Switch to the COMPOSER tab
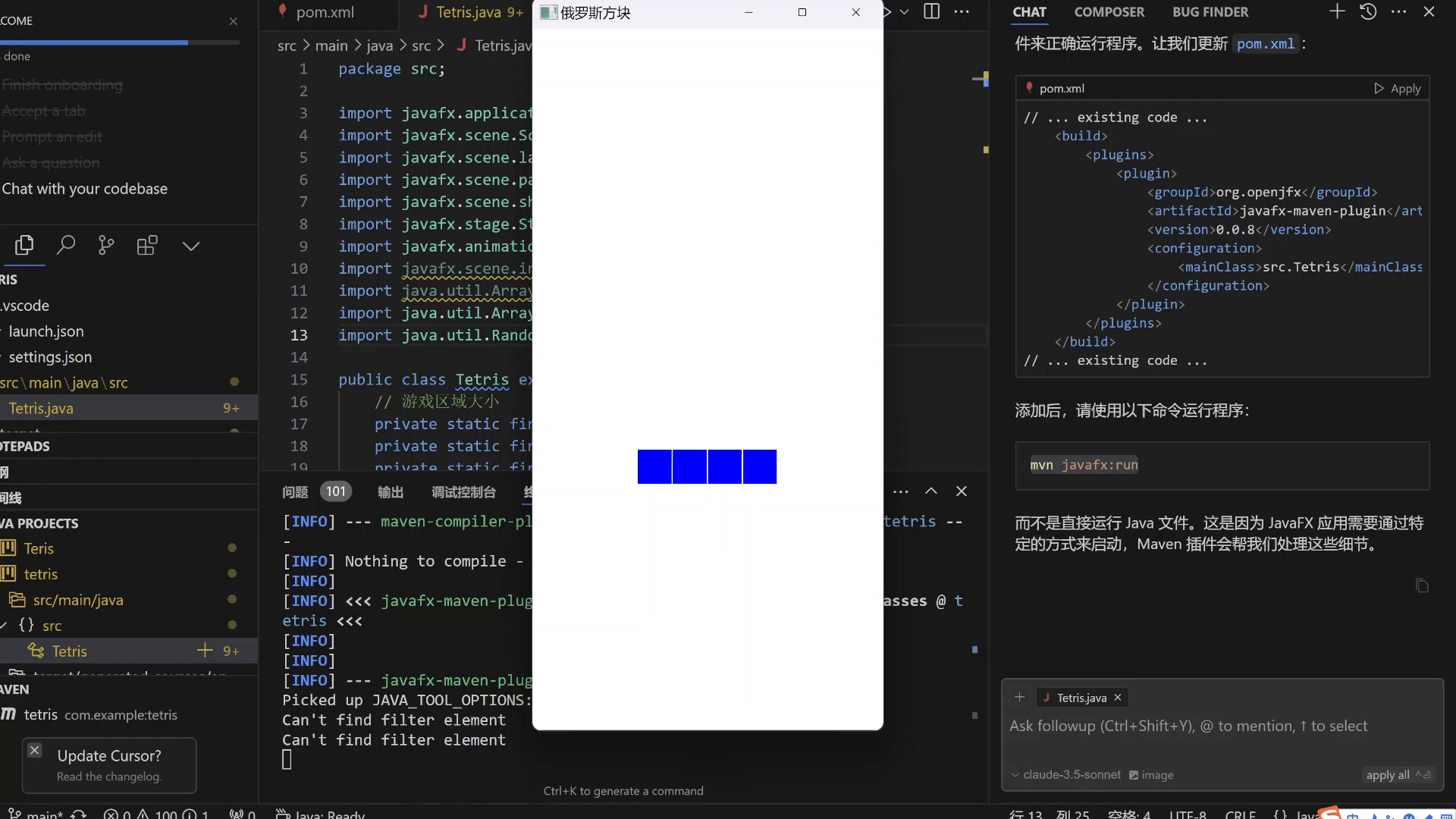Screen dimensions: 1456x819 pos(1109,12)
